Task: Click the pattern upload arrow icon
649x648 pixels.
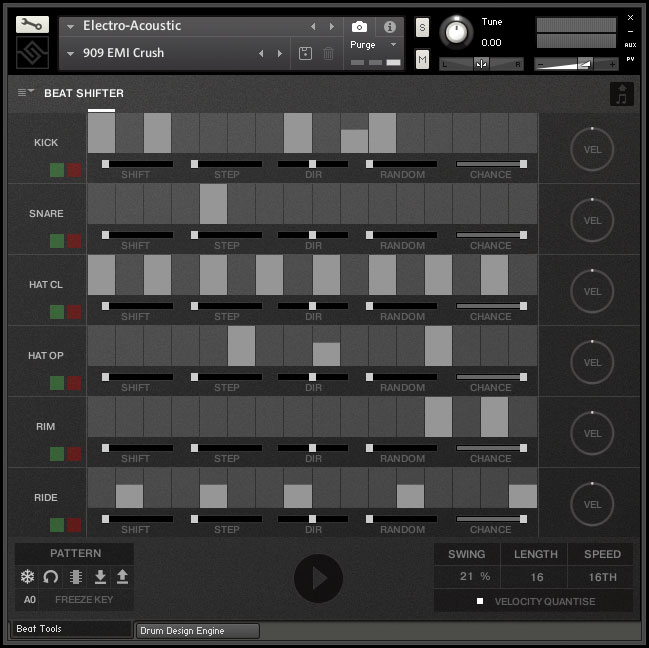Action: click(x=122, y=577)
